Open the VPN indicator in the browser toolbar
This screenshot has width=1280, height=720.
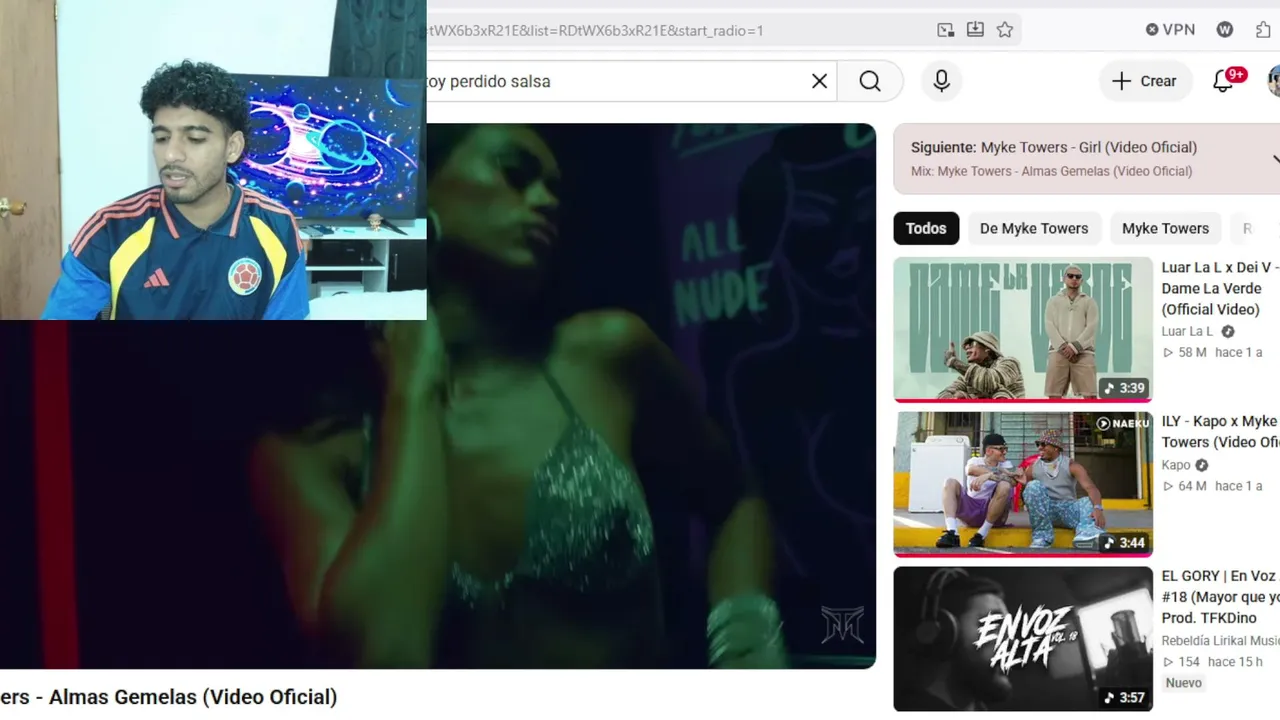click(1170, 30)
